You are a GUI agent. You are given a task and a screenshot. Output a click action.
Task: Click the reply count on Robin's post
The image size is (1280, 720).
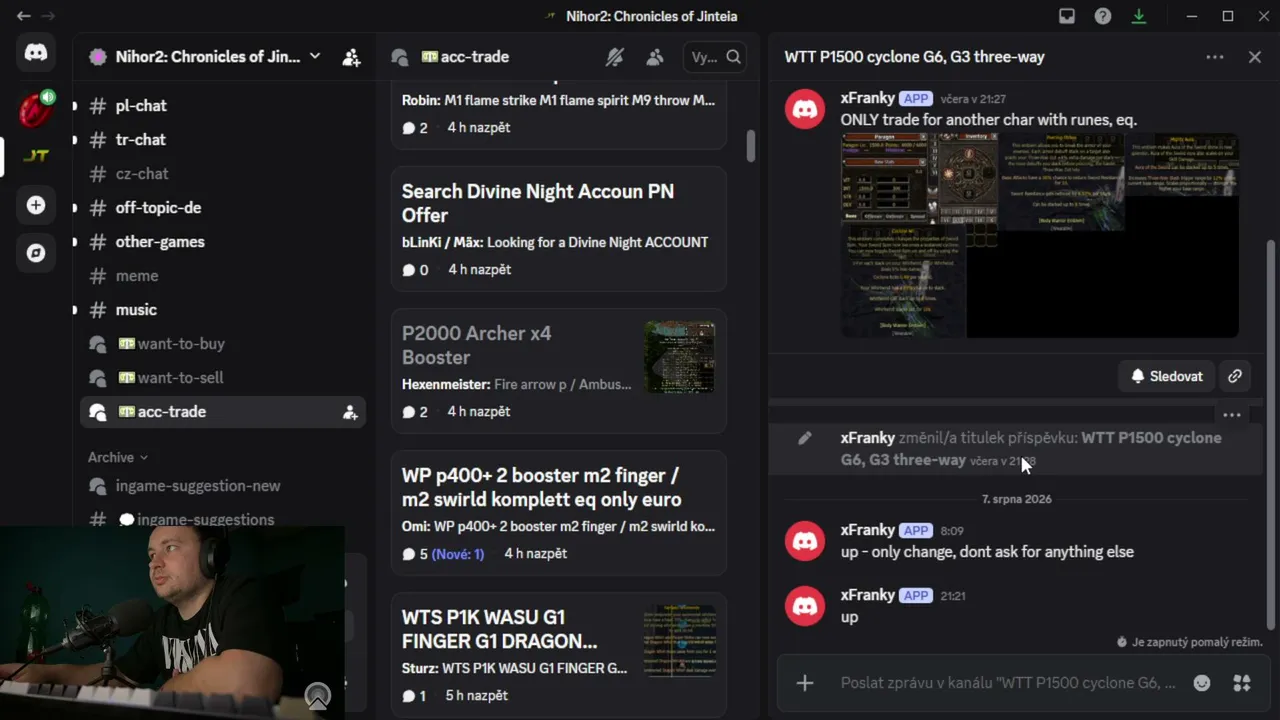click(415, 128)
